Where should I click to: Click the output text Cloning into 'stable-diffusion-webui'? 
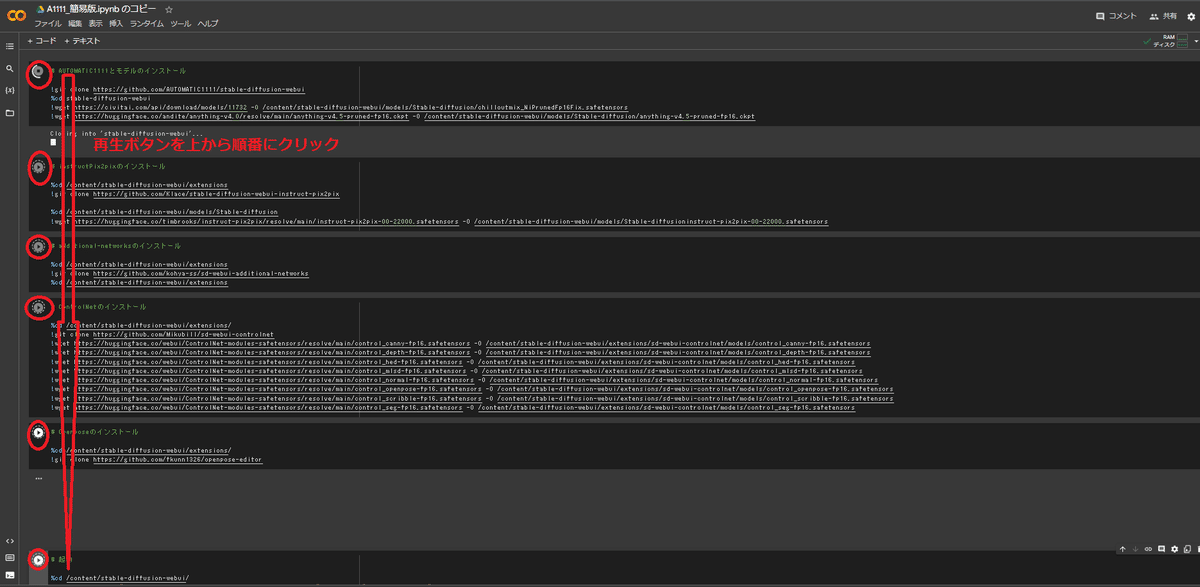(126, 133)
